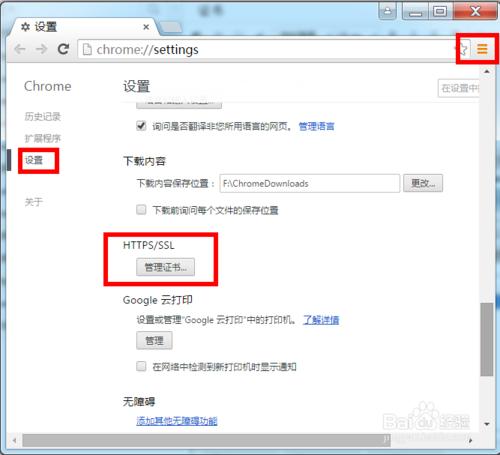This screenshot has width=500, height=455.
Task: Toggle the translate pages checkbox
Action: tap(141, 126)
